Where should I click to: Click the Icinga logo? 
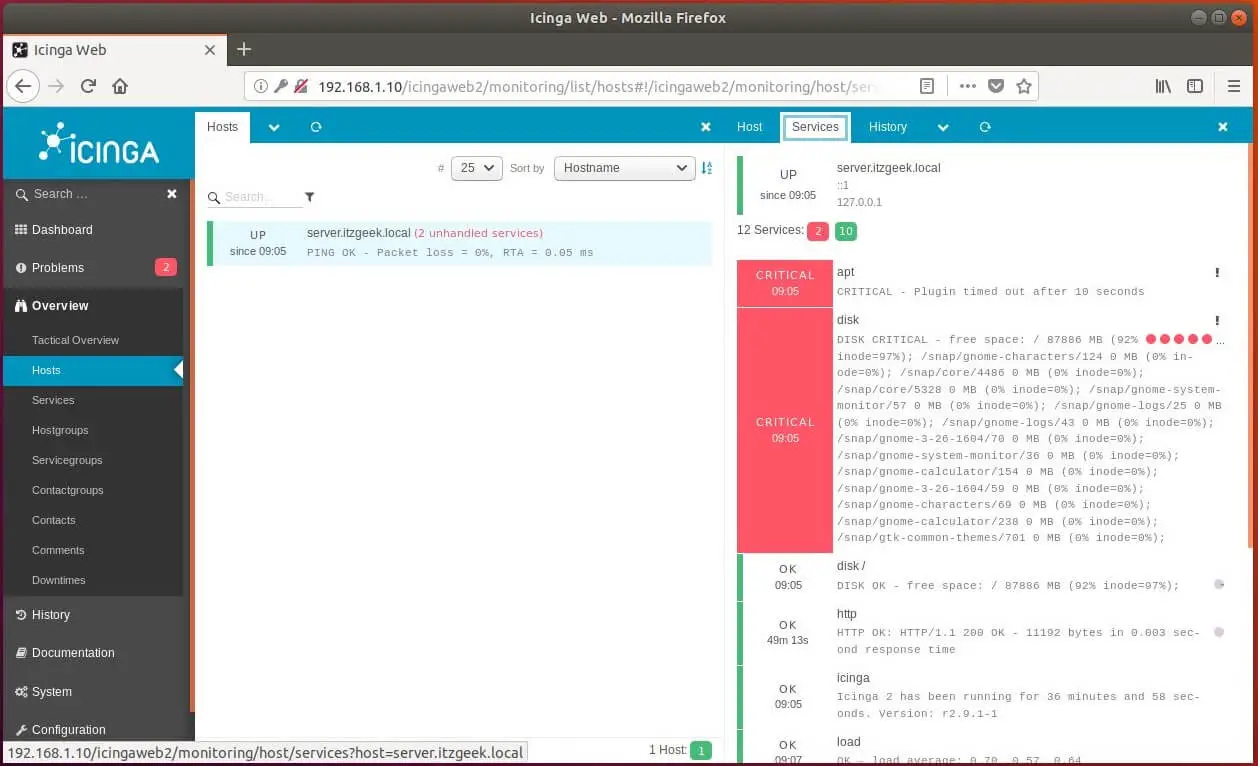[98, 143]
